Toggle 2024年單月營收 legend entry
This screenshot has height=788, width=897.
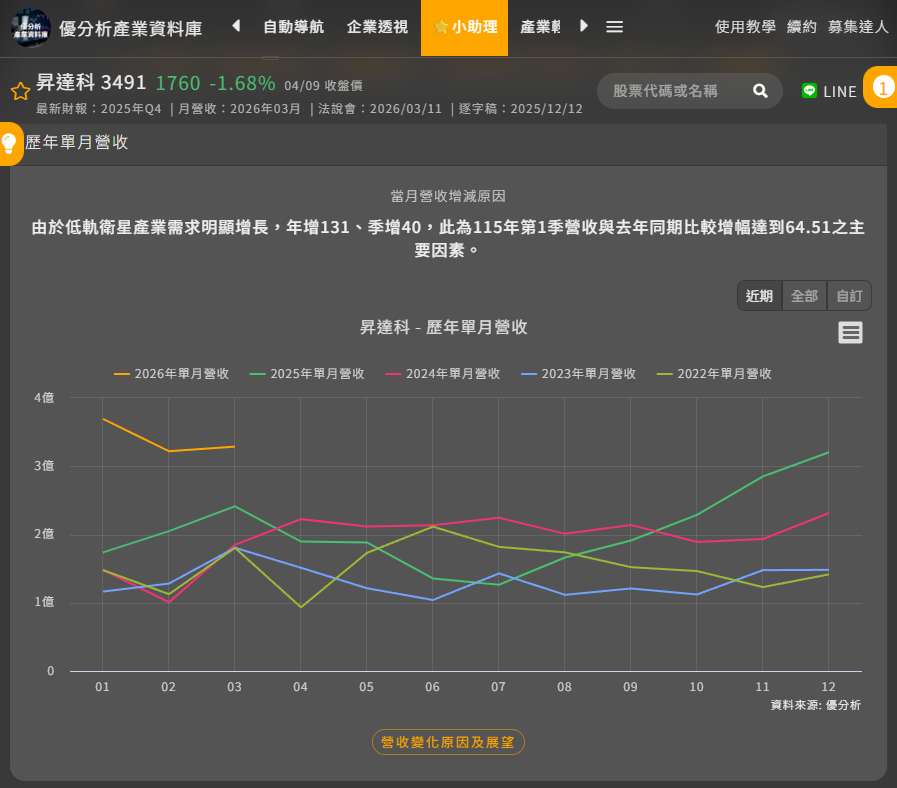tap(443, 374)
